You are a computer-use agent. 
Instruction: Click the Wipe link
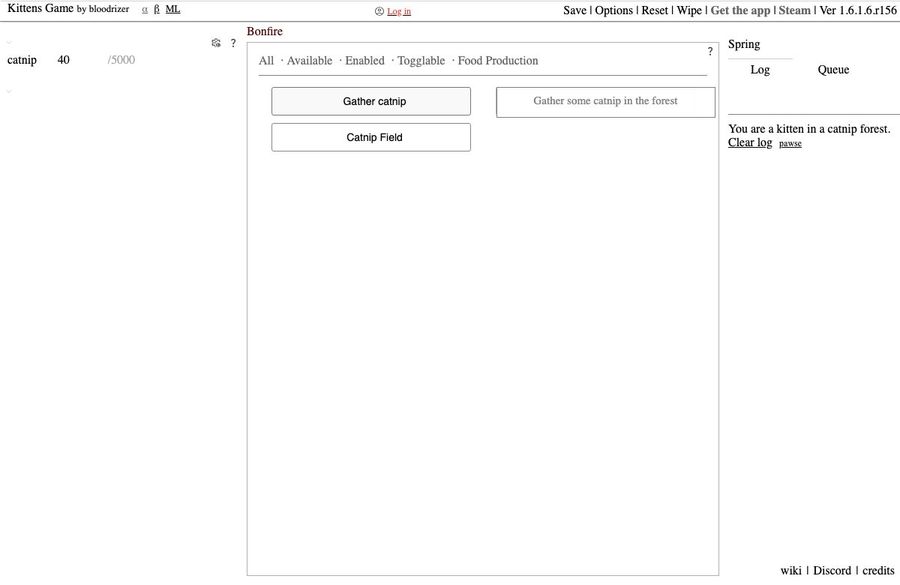(689, 10)
